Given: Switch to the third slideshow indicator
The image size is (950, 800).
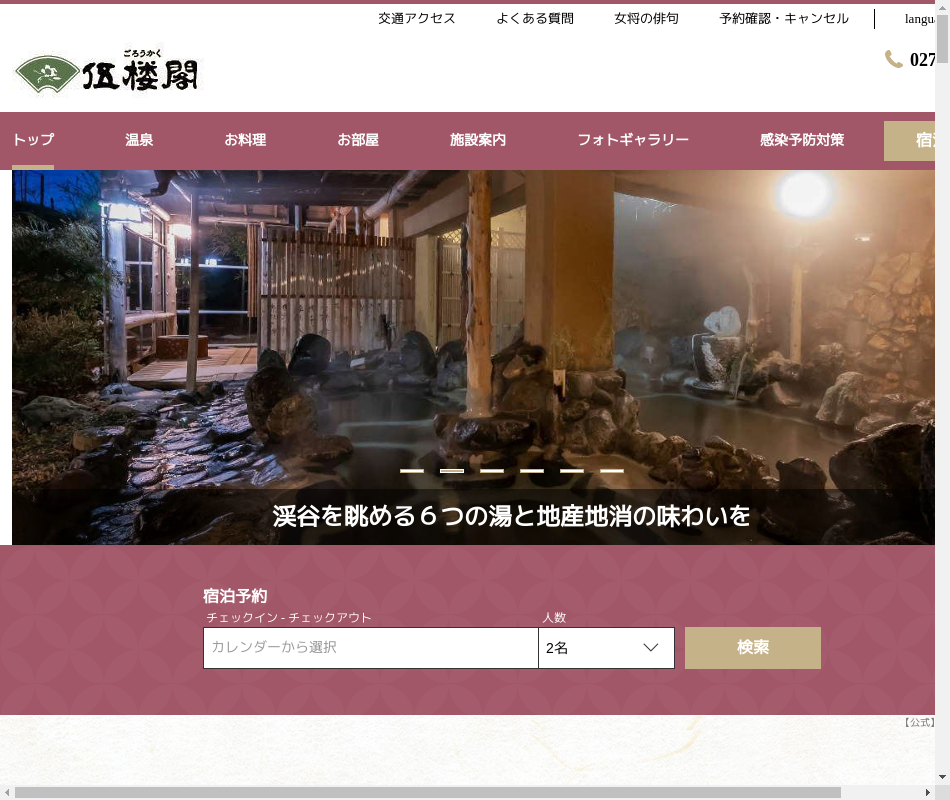Looking at the screenshot, I should 492,470.
